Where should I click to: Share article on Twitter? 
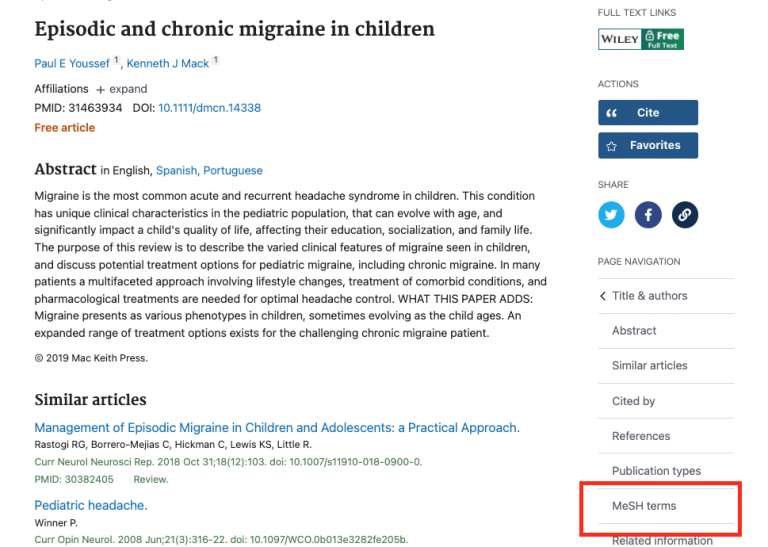tap(611, 214)
